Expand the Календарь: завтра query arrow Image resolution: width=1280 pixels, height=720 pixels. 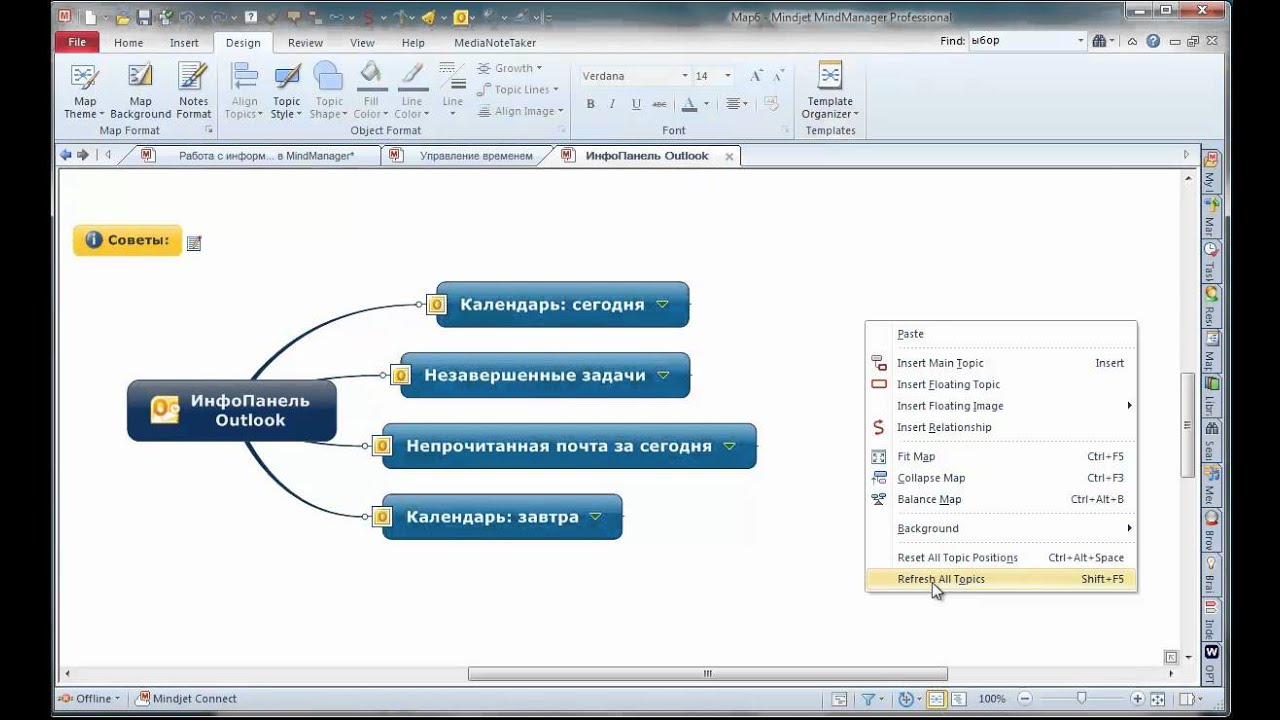(596, 517)
